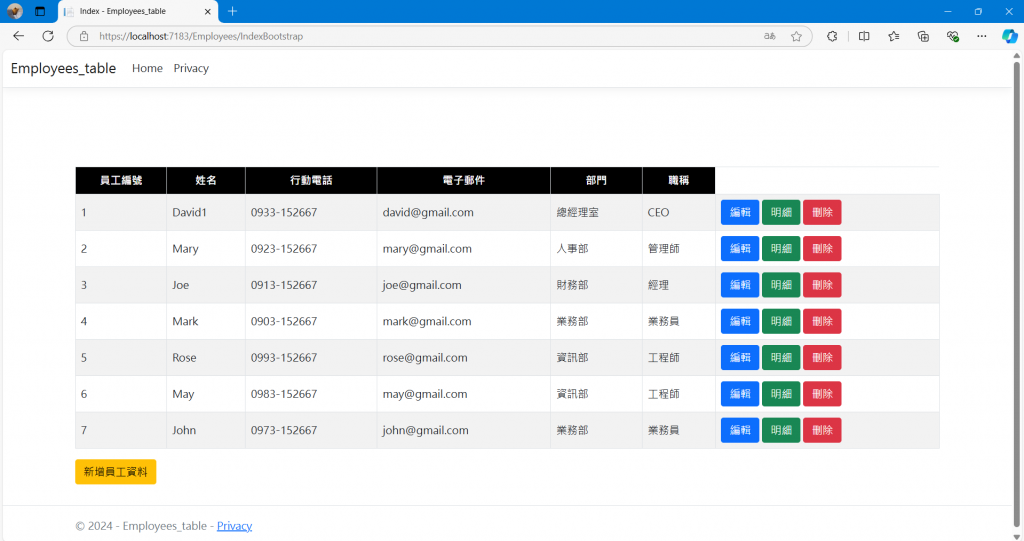Viewport: 1024px width, 541px height.
Task: Select the david@gmail.com email cell
Action: point(464,212)
